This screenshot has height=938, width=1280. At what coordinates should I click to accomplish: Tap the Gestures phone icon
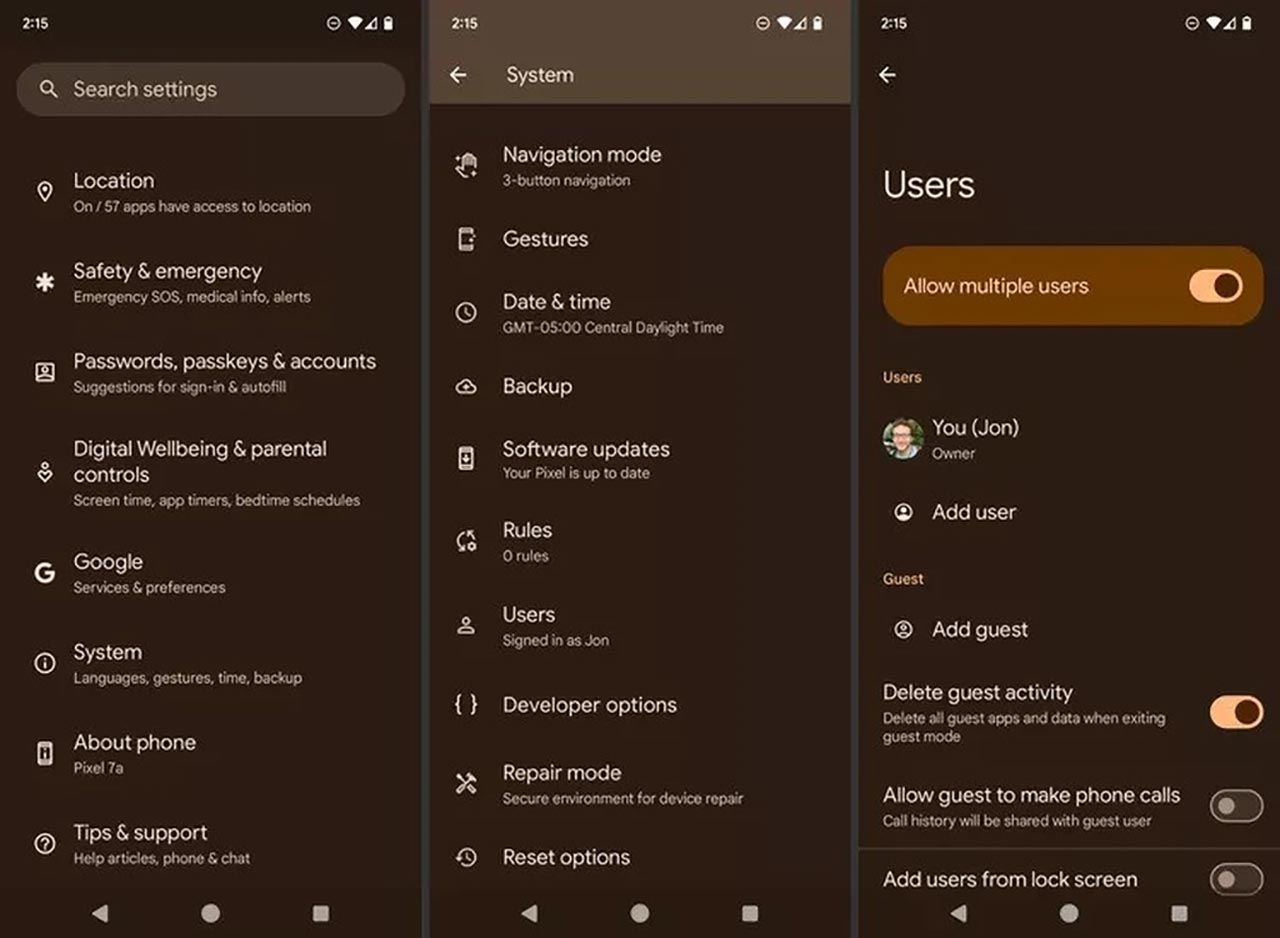[x=466, y=239]
